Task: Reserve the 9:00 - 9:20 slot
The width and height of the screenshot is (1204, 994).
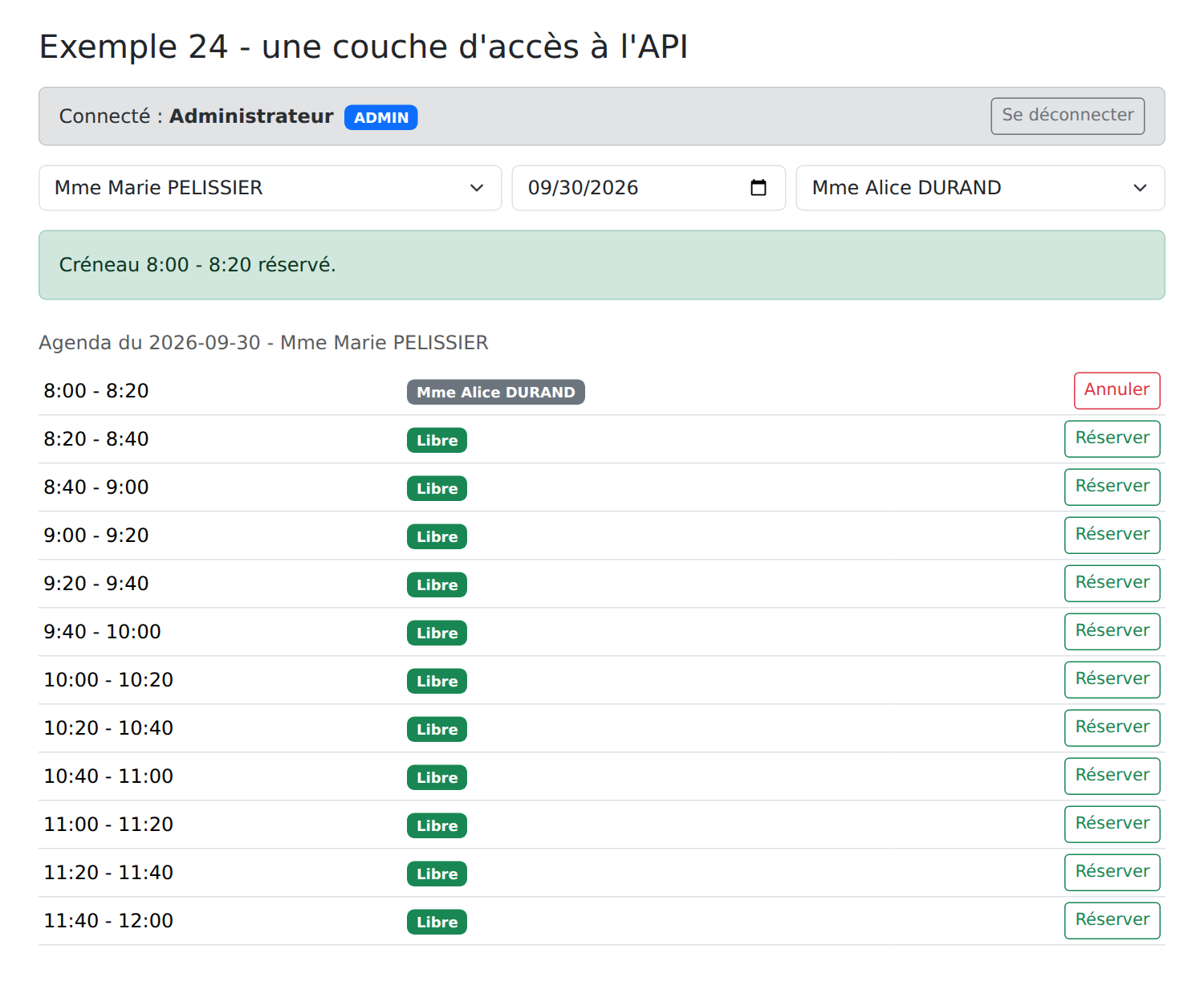Action: [x=1112, y=535]
